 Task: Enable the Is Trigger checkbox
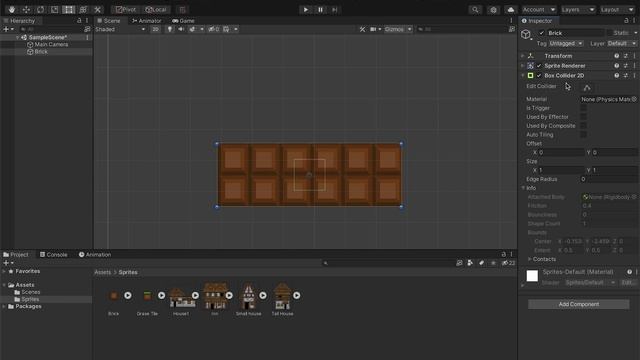583,108
